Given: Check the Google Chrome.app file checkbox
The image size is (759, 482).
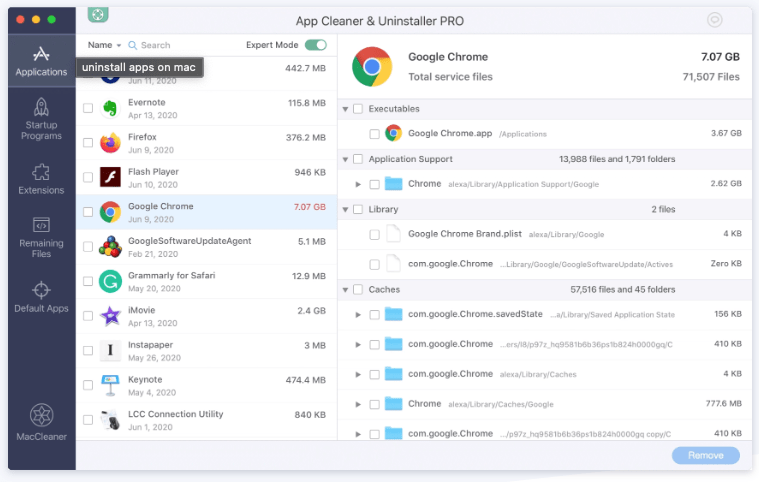Looking at the screenshot, I should pyautogui.click(x=374, y=134).
